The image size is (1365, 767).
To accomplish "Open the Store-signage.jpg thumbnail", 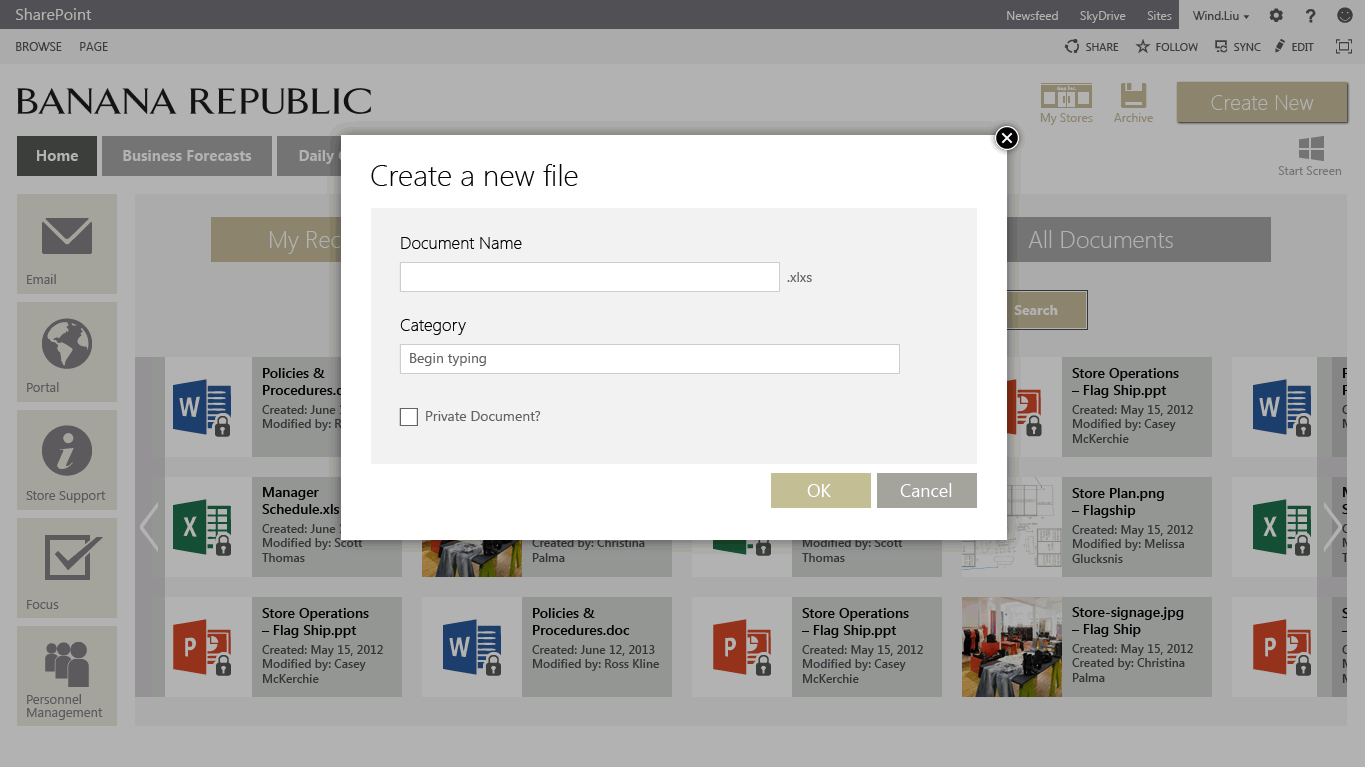I will (1012, 647).
